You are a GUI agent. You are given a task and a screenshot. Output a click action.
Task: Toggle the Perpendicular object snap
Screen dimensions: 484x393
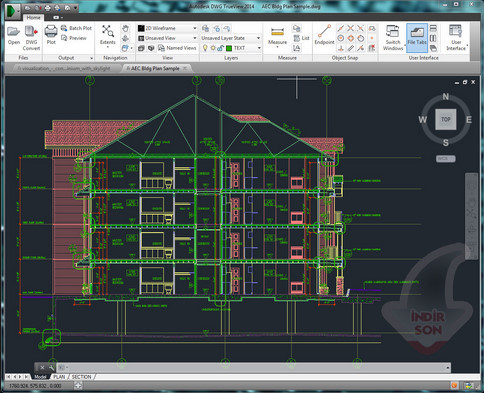click(341, 48)
